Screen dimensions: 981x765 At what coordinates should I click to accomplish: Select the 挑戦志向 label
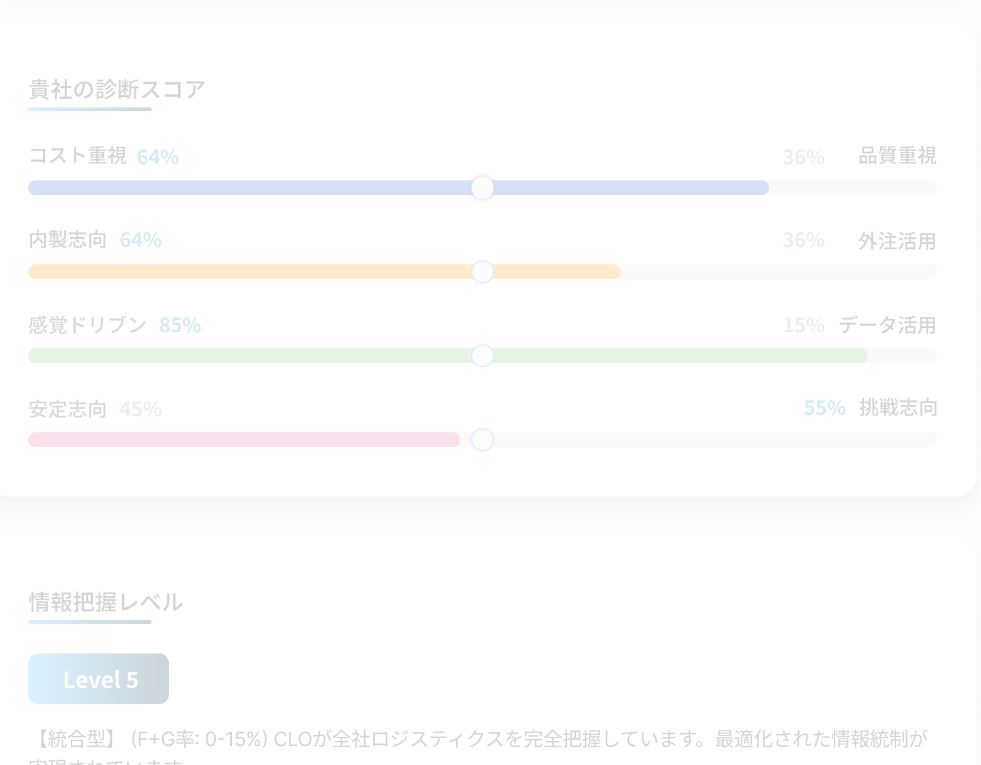[898, 407]
